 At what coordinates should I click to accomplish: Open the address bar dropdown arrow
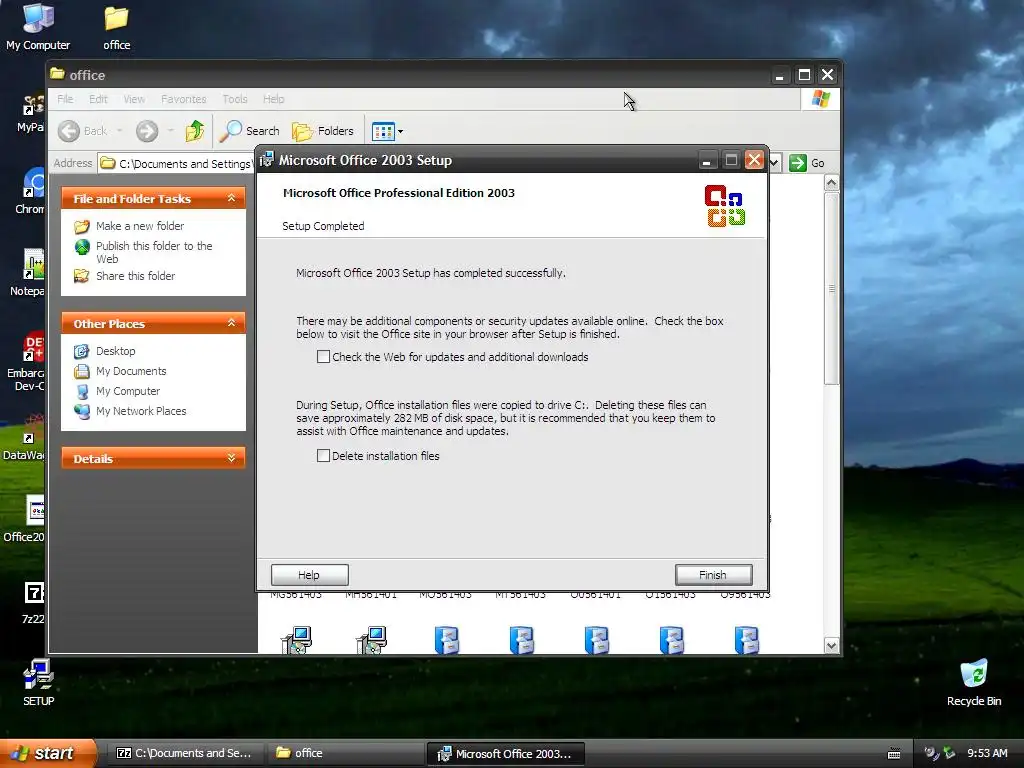point(774,163)
